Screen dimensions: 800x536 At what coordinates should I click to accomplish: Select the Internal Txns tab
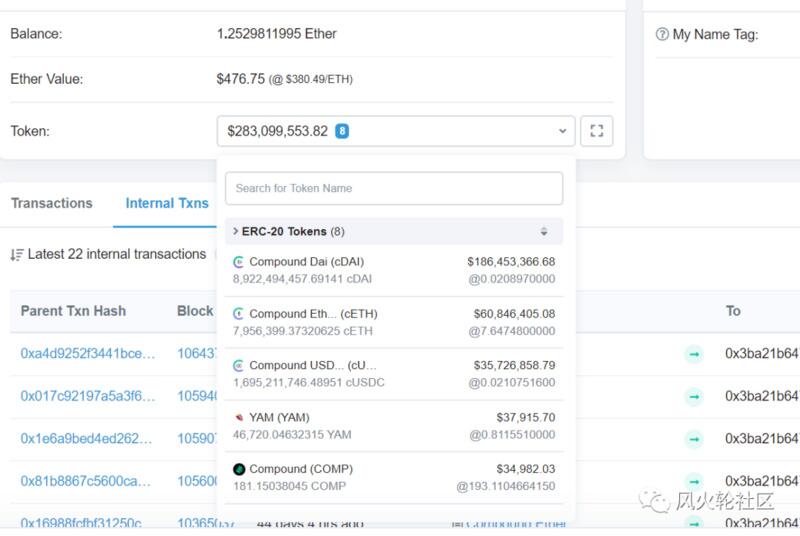point(167,203)
